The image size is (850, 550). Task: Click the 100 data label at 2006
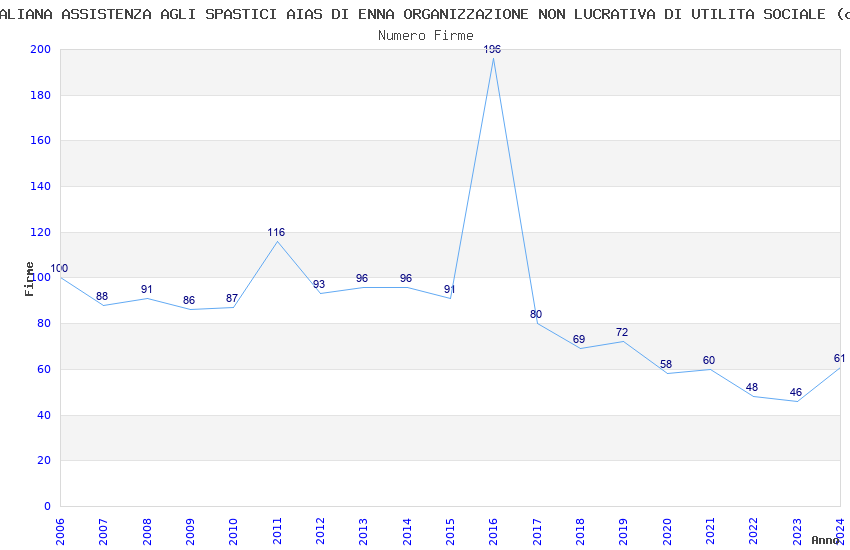pos(59,268)
